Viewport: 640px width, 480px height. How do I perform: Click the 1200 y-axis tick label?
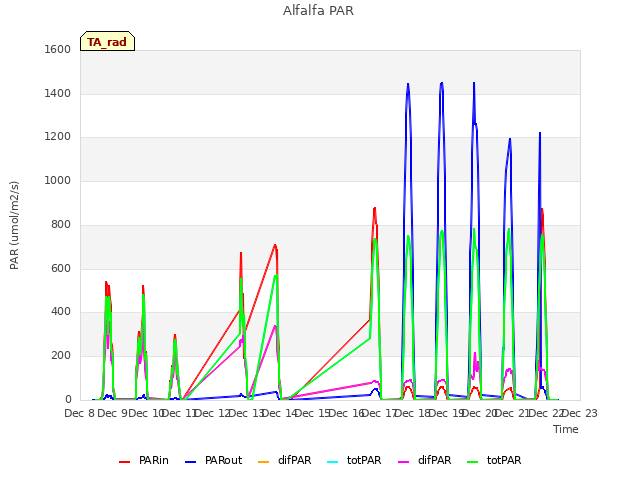pos(58,137)
